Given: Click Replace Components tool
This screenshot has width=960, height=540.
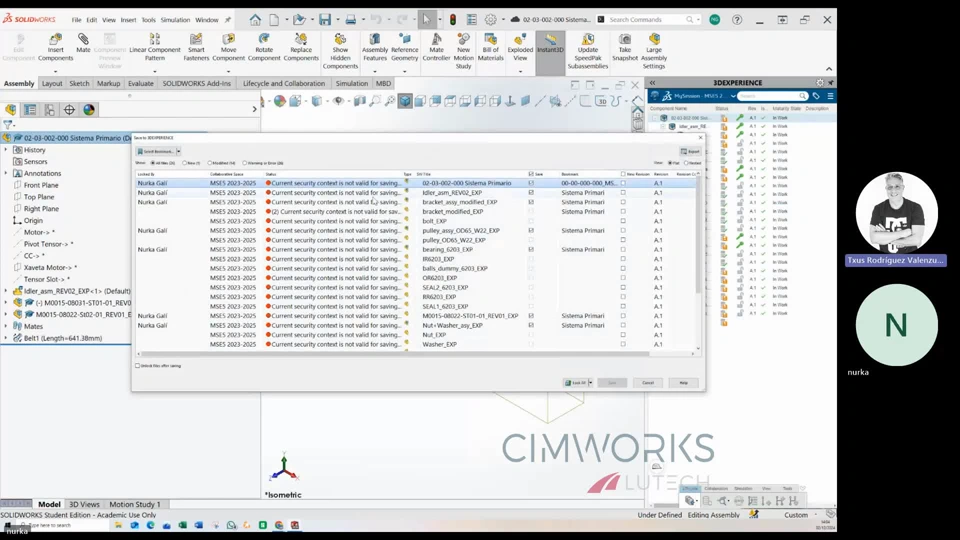Looking at the screenshot, I should tap(301, 47).
